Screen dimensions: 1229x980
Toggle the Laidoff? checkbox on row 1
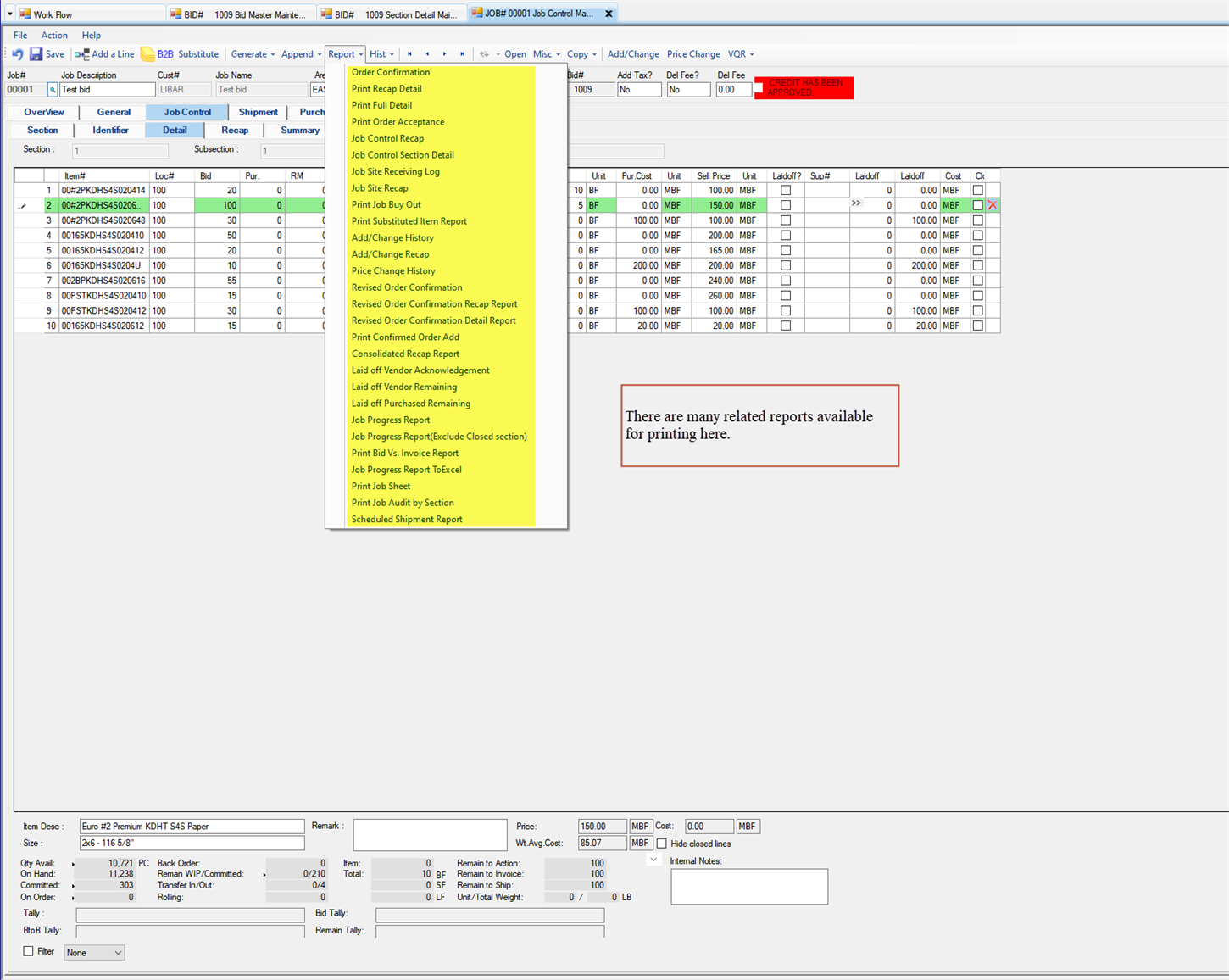tap(786, 190)
